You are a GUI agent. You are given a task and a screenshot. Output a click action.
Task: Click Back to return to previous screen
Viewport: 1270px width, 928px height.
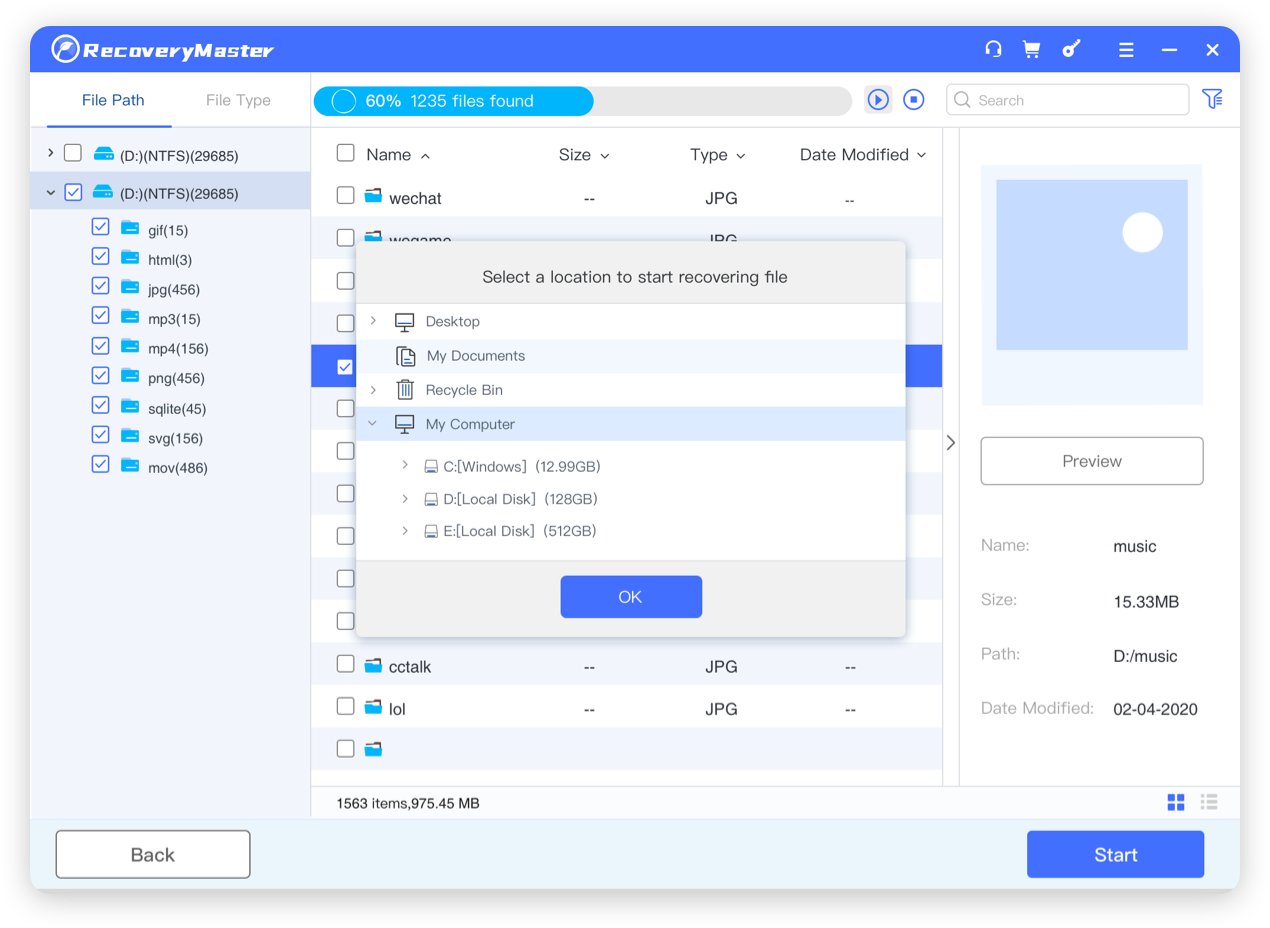coord(152,854)
